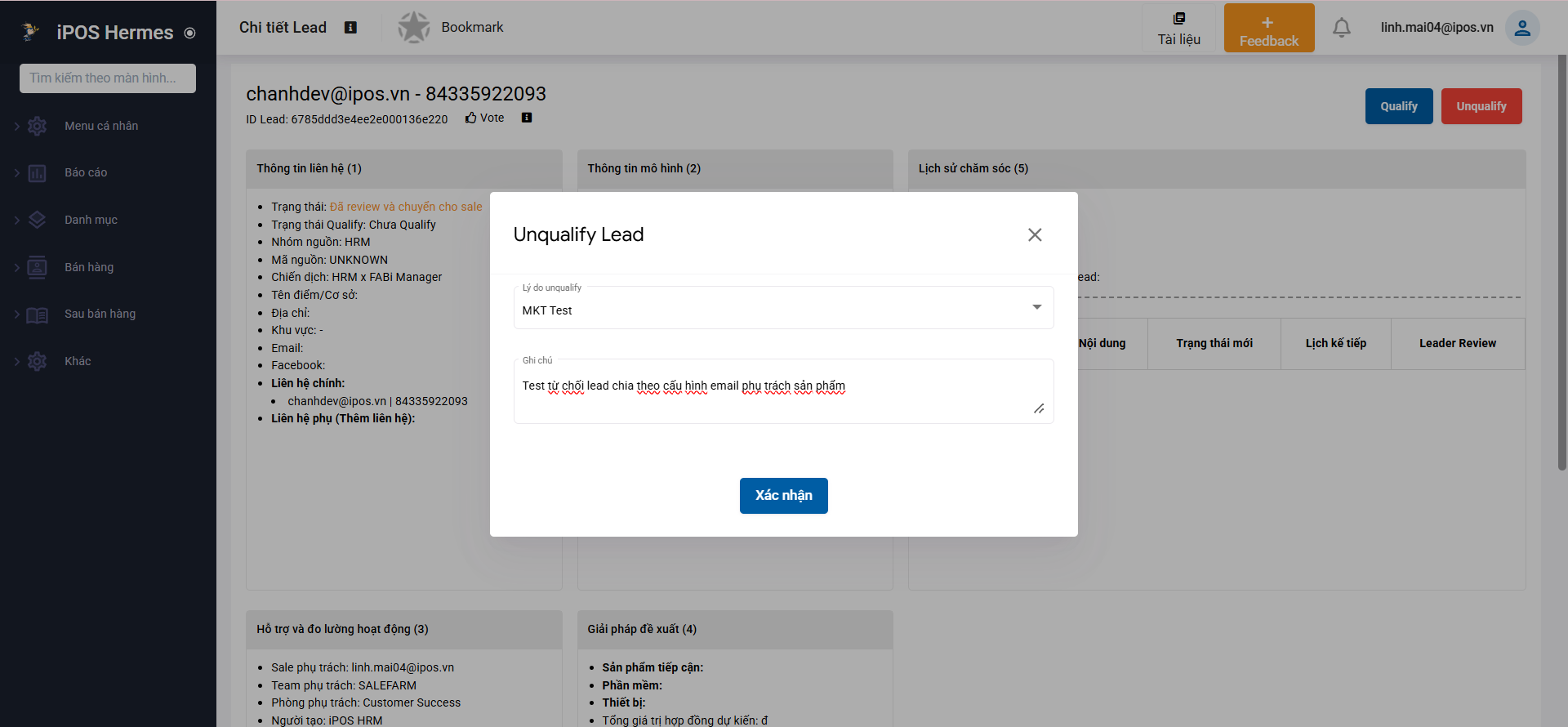Viewport: 1568px width, 727px height.
Task: Click 'Trạng thái Qualify: Chưa Qualify' line
Action: click(354, 225)
